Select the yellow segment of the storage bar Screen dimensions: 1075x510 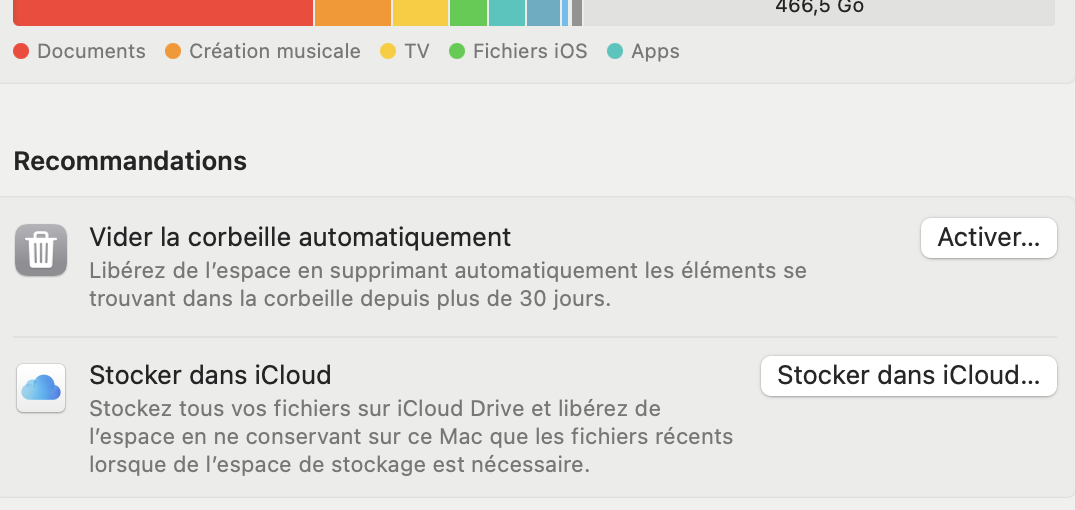point(420,12)
